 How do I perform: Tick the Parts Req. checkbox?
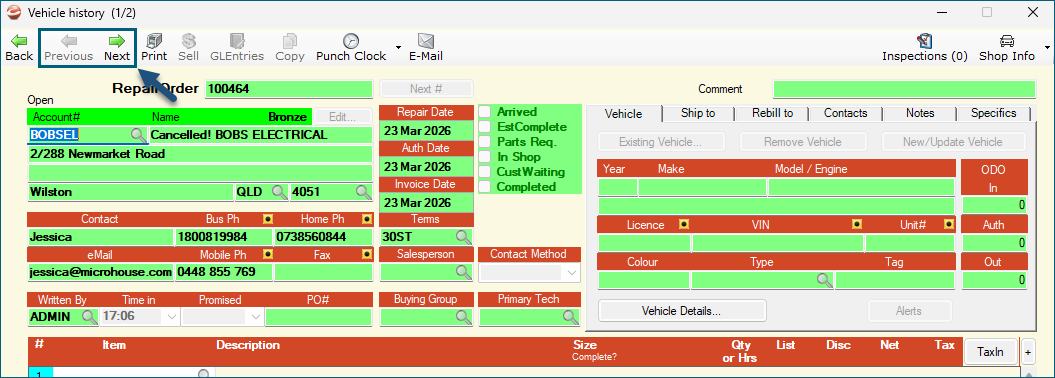pos(484,142)
